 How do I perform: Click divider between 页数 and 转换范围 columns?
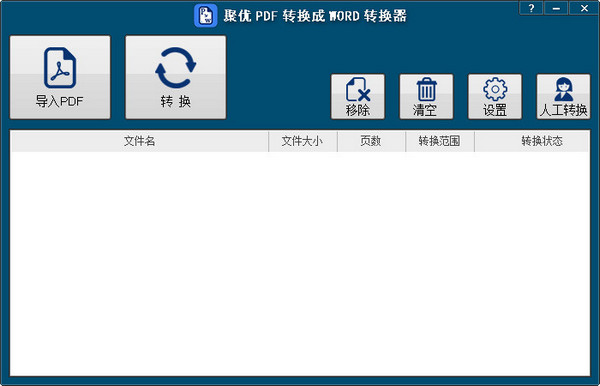(x=406, y=141)
